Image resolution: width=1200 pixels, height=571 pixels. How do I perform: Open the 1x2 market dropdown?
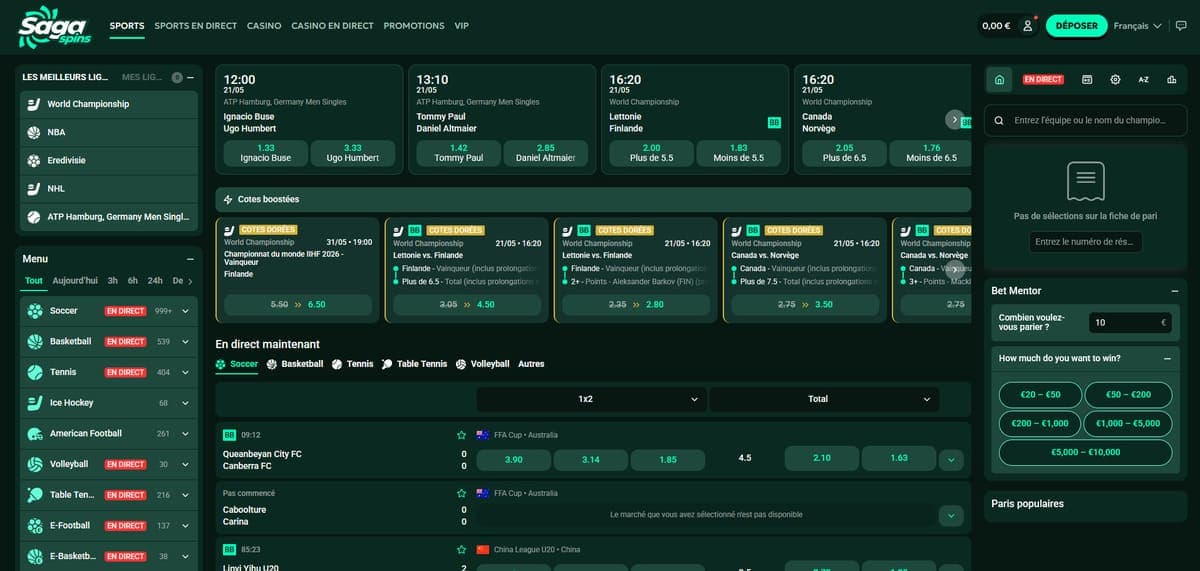(x=592, y=399)
